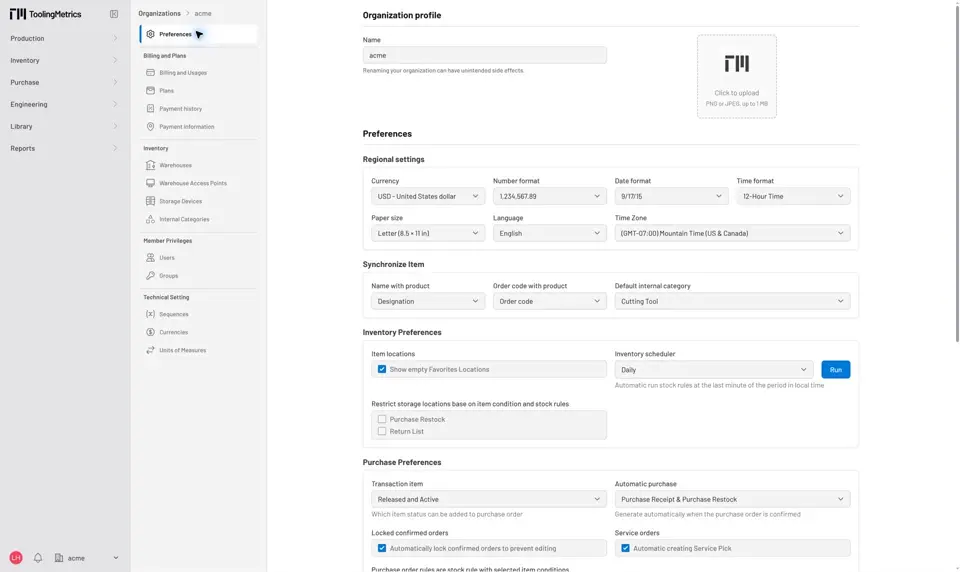Click the Currencies dollar icon
This screenshot has width=960, height=572.
pyautogui.click(x=151, y=332)
